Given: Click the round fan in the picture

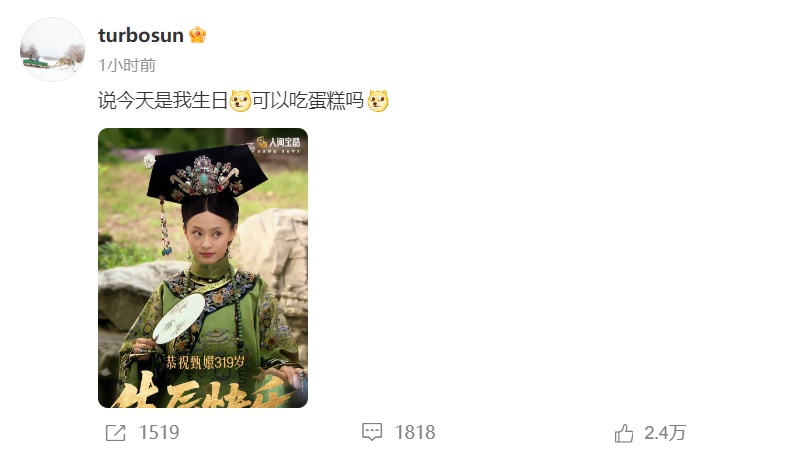Looking at the screenshot, I should tap(177, 318).
